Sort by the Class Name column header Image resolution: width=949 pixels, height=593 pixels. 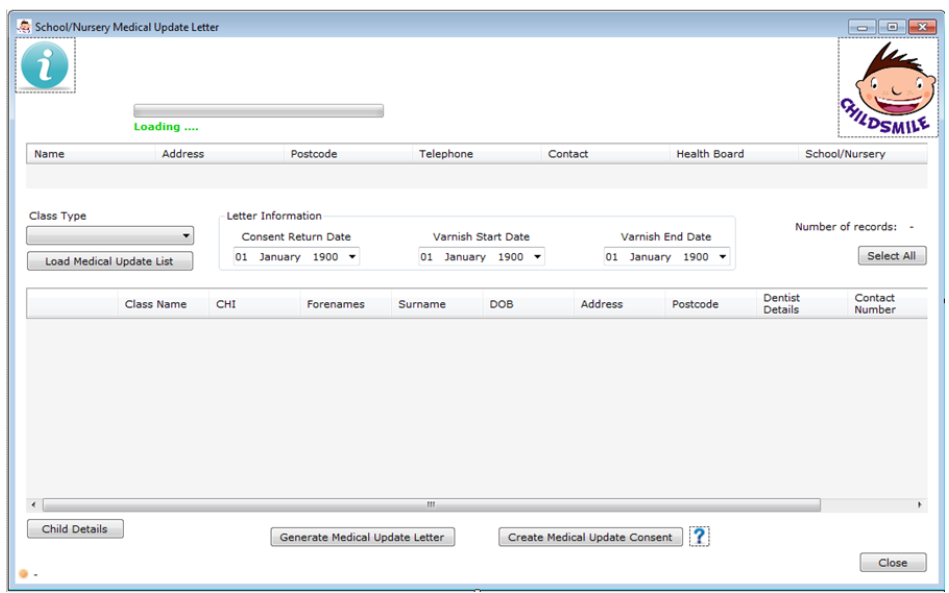[155, 304]
